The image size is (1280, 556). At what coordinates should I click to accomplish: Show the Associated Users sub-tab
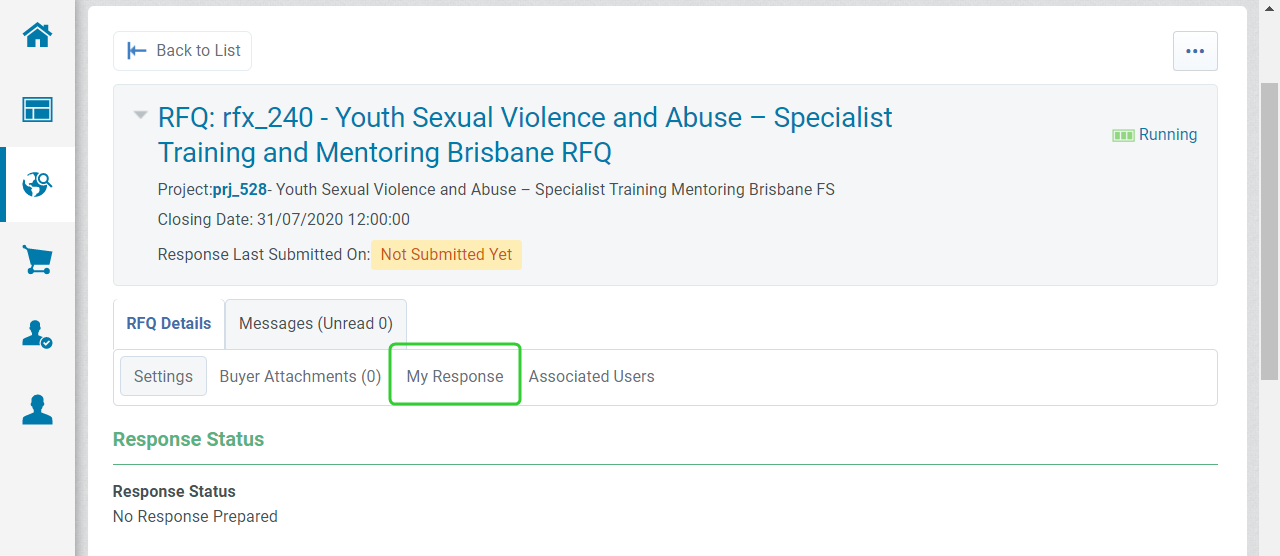coord(591,376)
